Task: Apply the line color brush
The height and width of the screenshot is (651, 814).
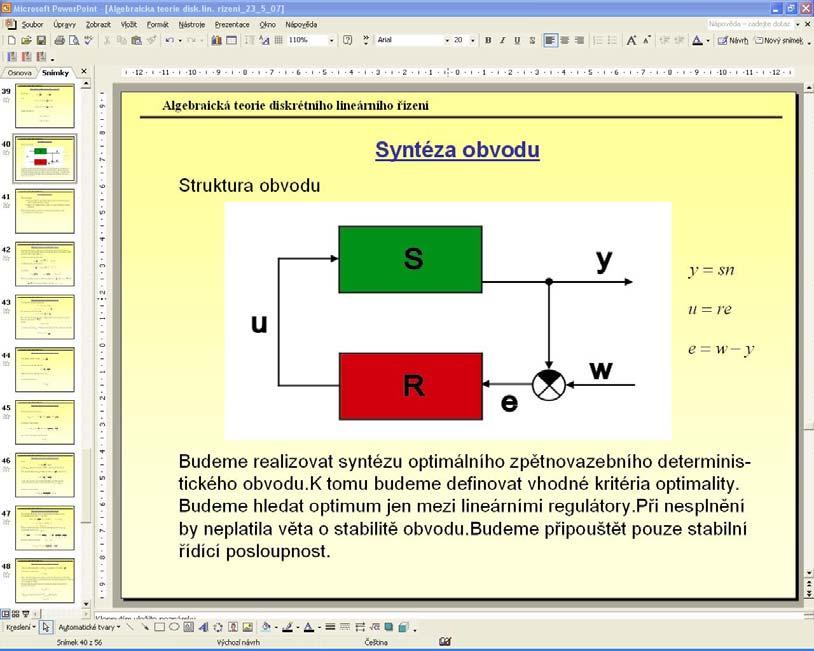Action: point(288,627)
